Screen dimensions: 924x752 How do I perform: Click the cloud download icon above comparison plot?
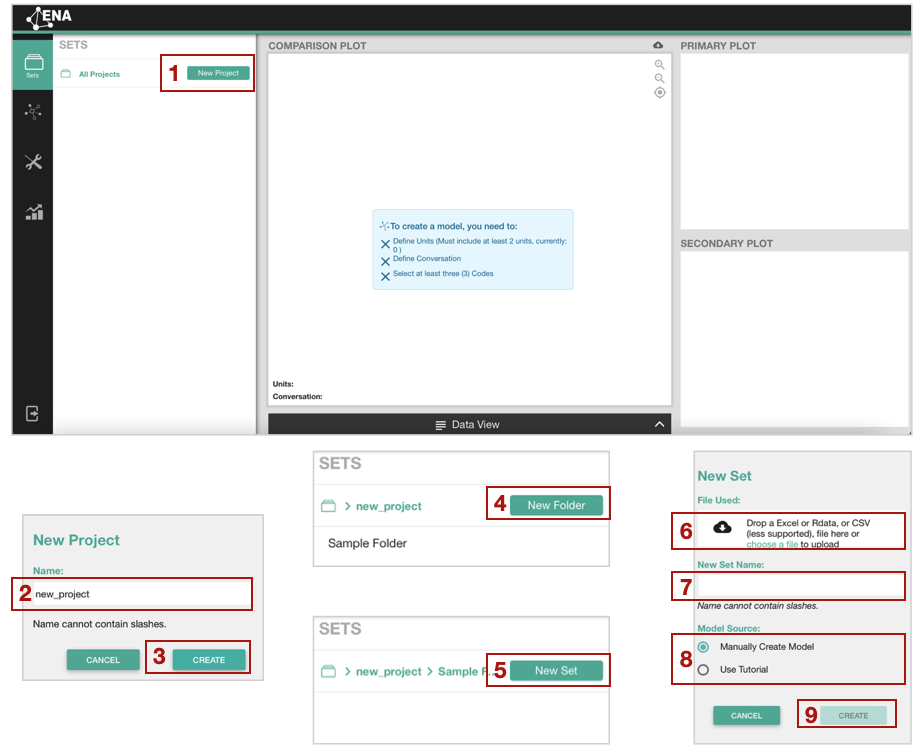click(658, 46)
